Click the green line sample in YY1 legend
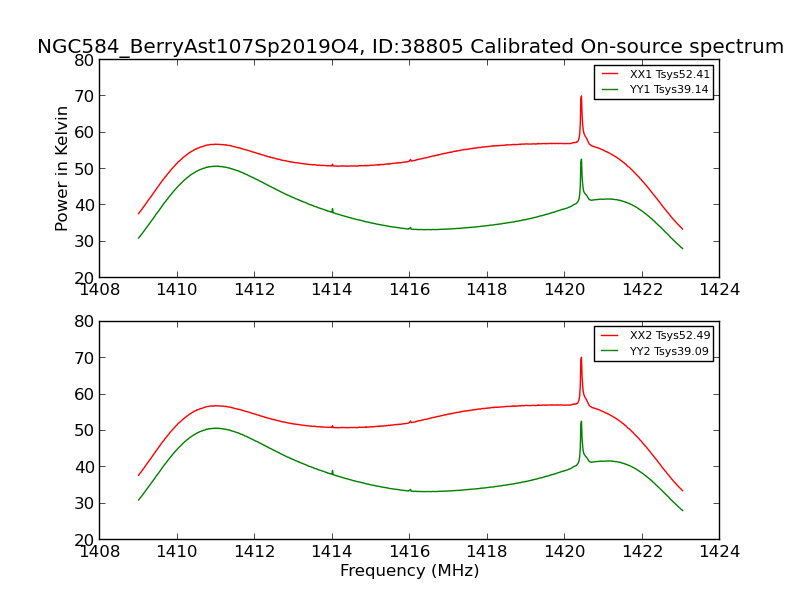Viewport: 800px width, 600px height. pos(610,89)
